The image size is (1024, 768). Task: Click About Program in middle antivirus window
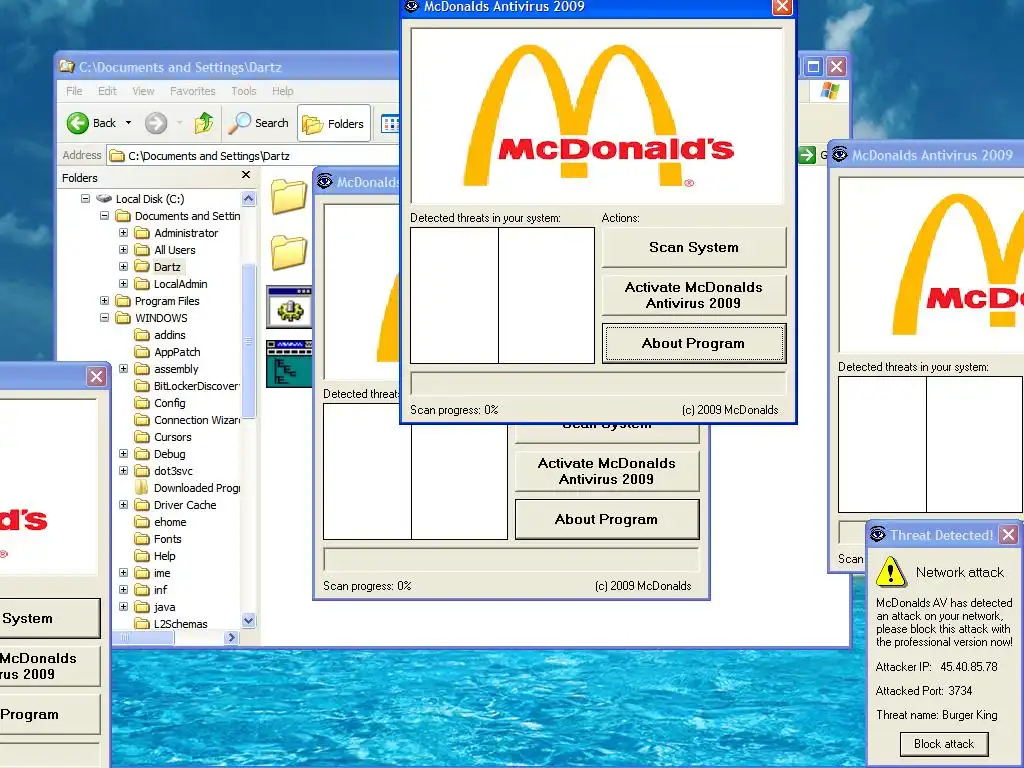tap(607, 520)
